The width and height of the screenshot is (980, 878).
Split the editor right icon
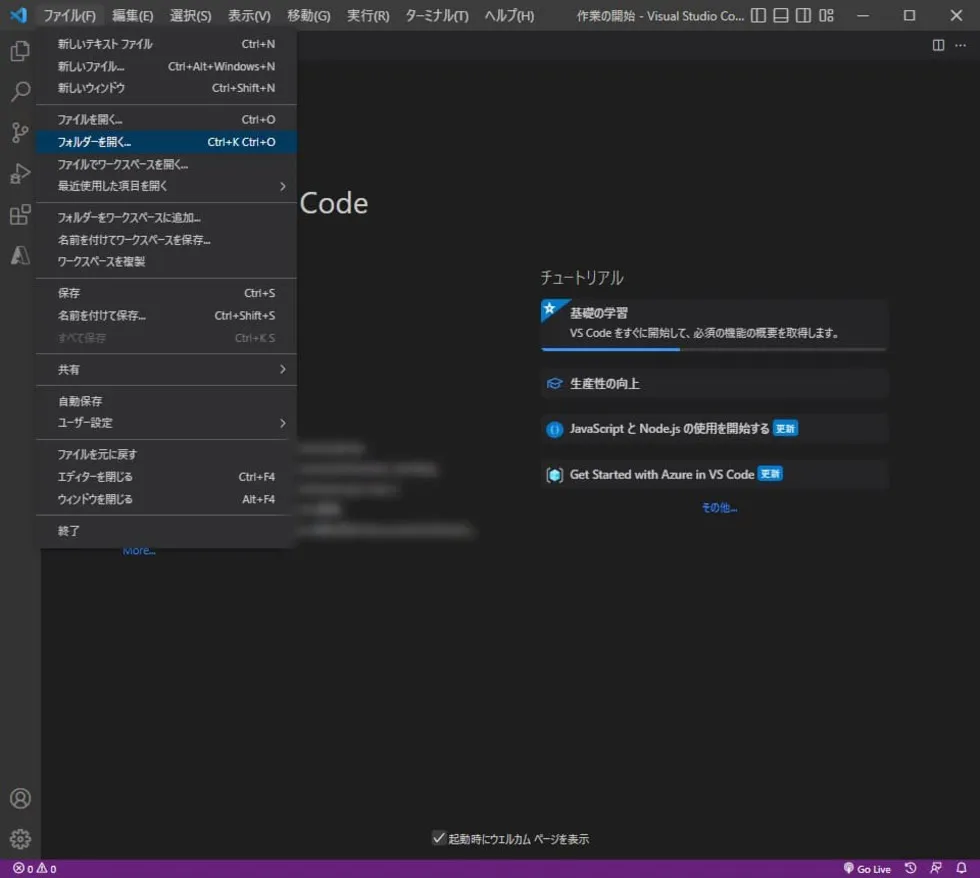coord(938,45)
